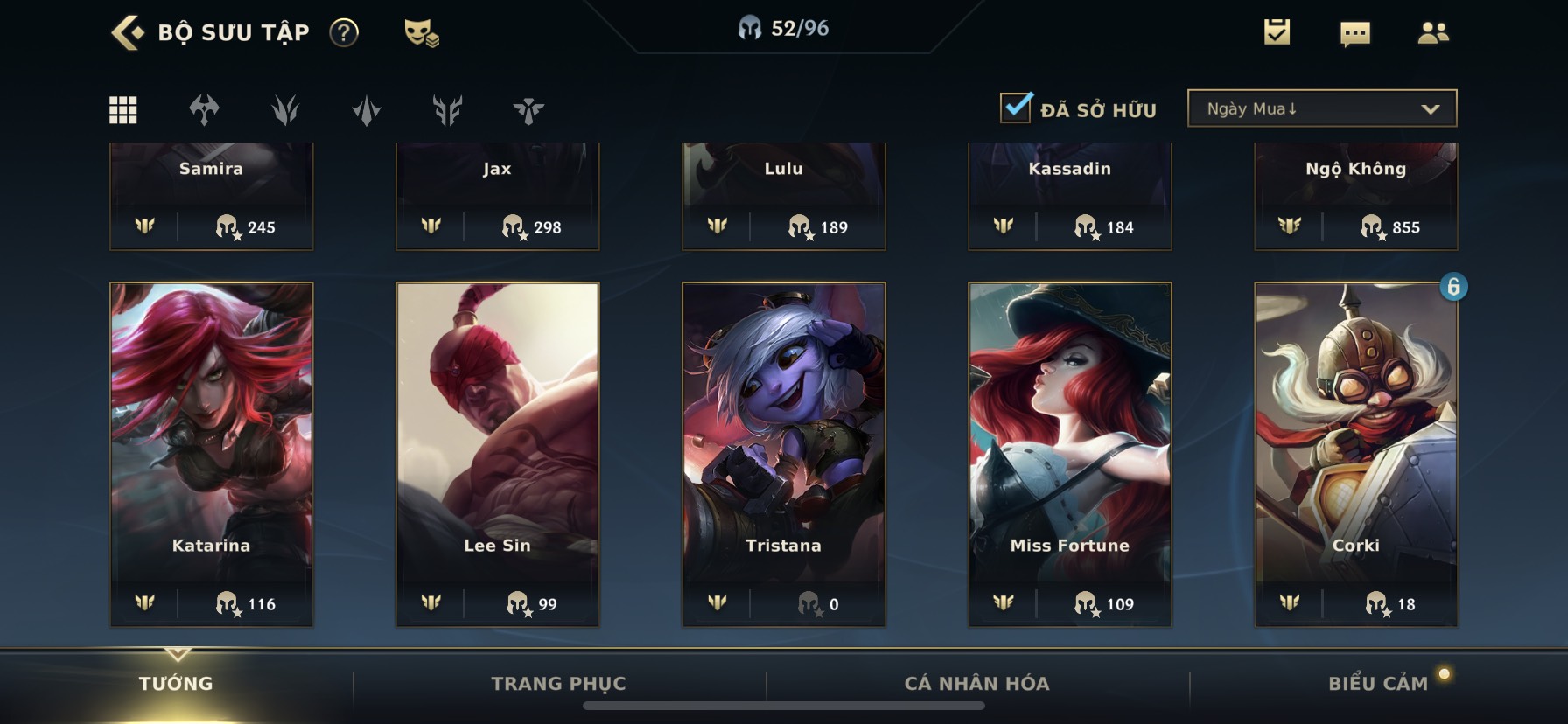The height and width of the screenshot is (724, 1568).
Task: Filter by the last role icon in the row
Action: pyautogui.click(x=528, y=110)
